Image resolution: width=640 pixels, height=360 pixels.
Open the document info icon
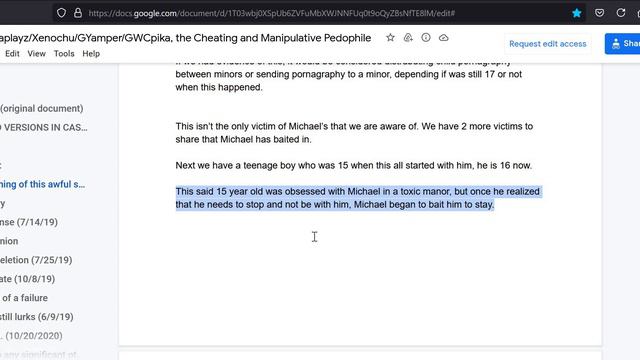426,38
